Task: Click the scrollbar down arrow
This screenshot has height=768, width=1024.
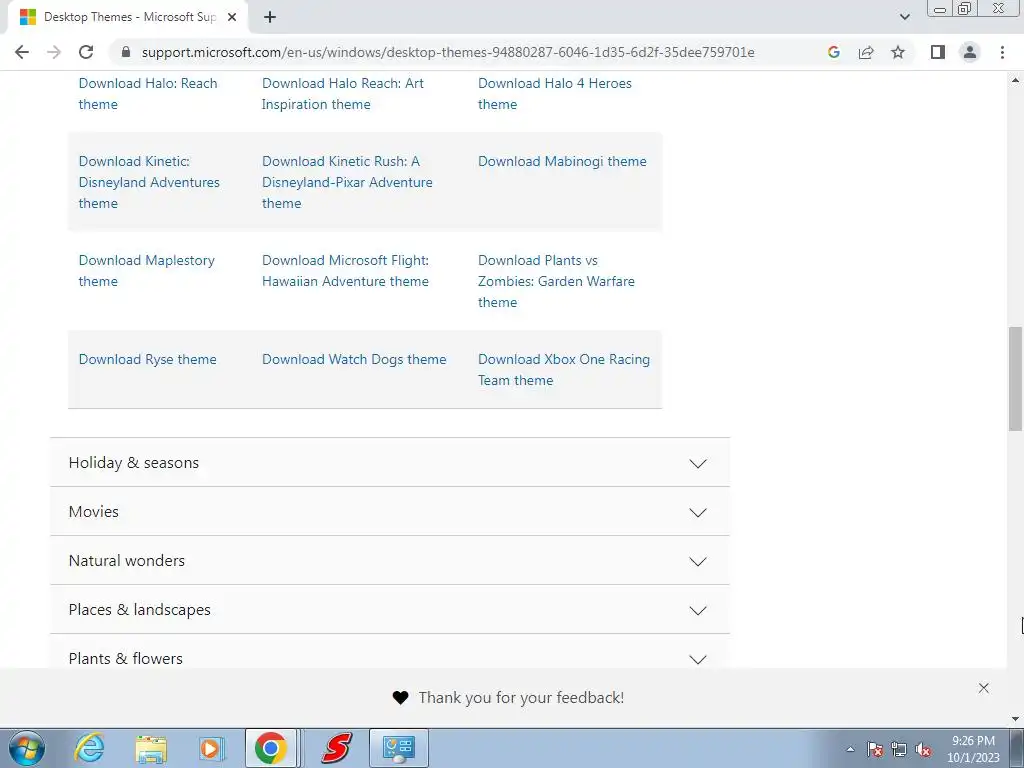Action: 1015,719
